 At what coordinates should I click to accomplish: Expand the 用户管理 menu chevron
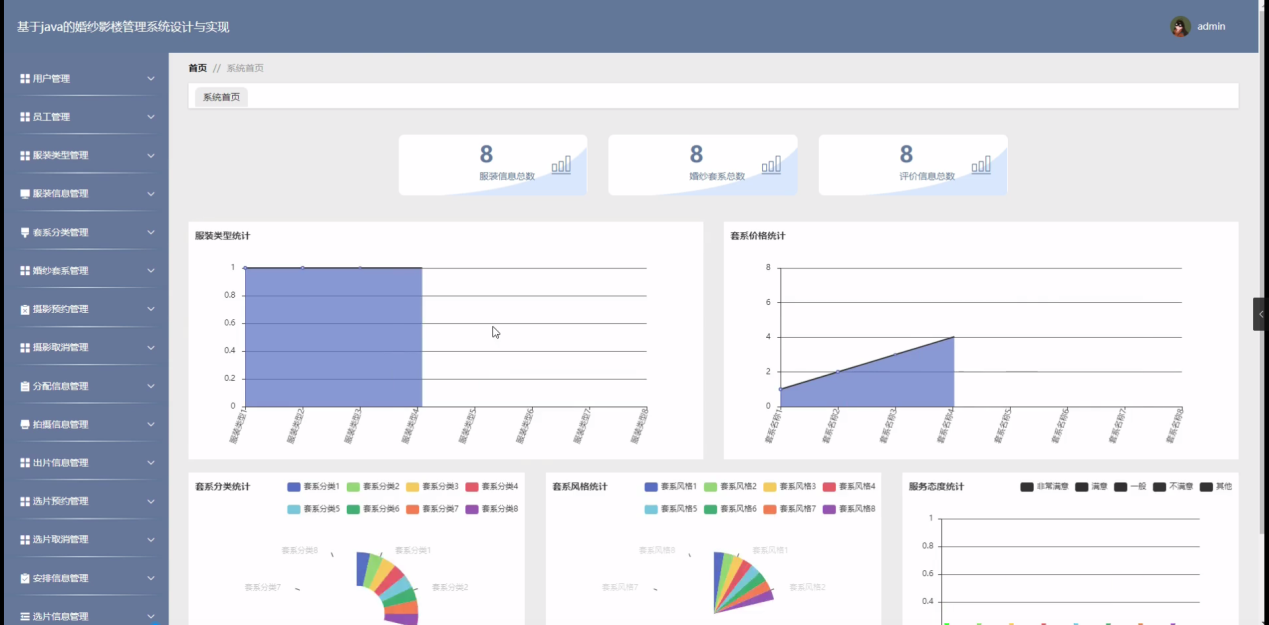tap(151, 78)
